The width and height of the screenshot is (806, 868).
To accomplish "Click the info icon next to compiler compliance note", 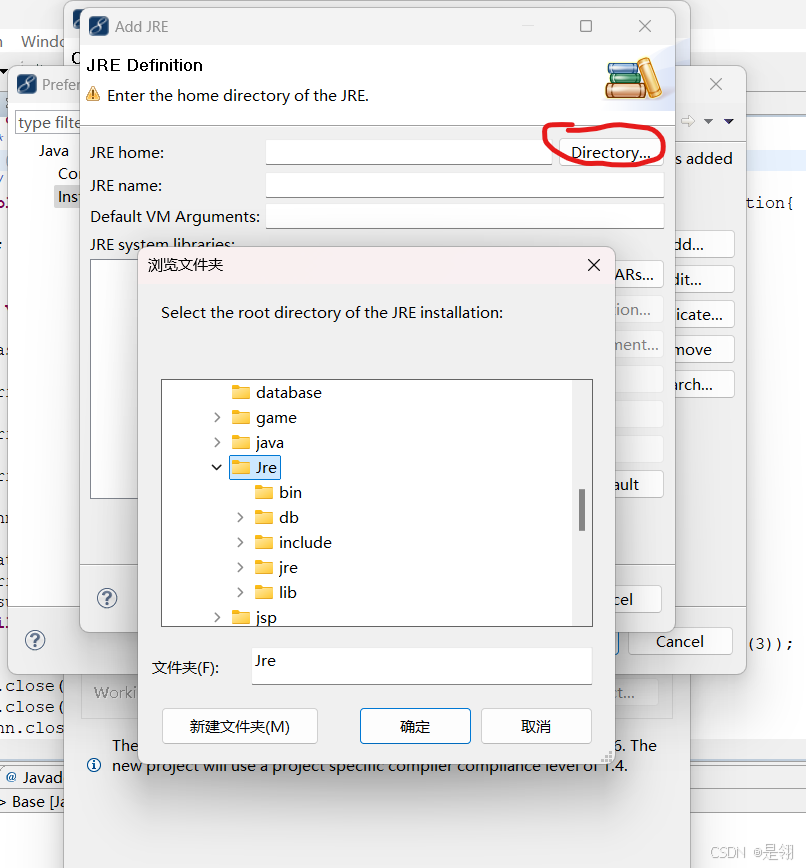I will point(95,765).
